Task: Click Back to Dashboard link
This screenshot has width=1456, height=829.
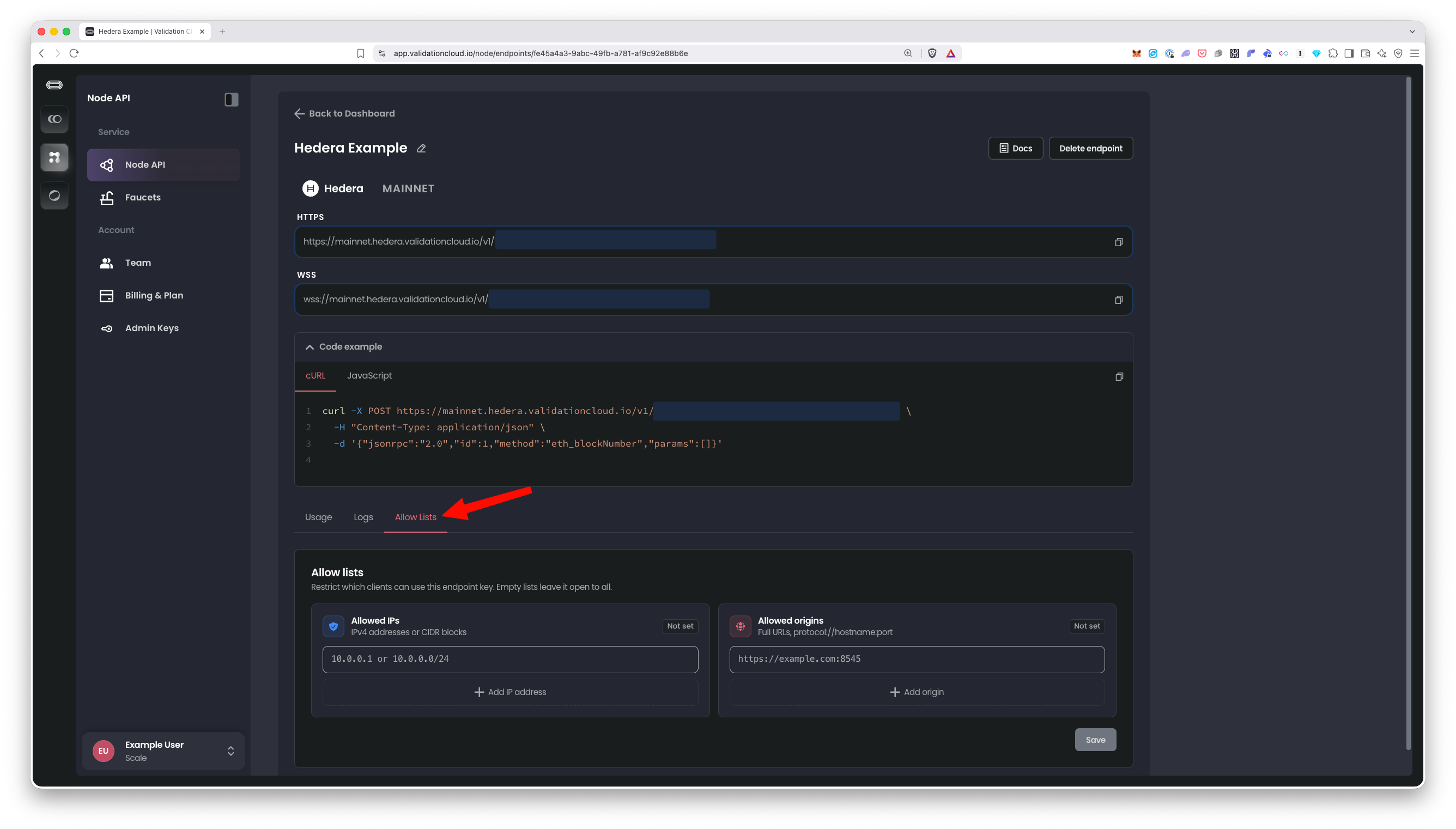Action: pos(344,113)
